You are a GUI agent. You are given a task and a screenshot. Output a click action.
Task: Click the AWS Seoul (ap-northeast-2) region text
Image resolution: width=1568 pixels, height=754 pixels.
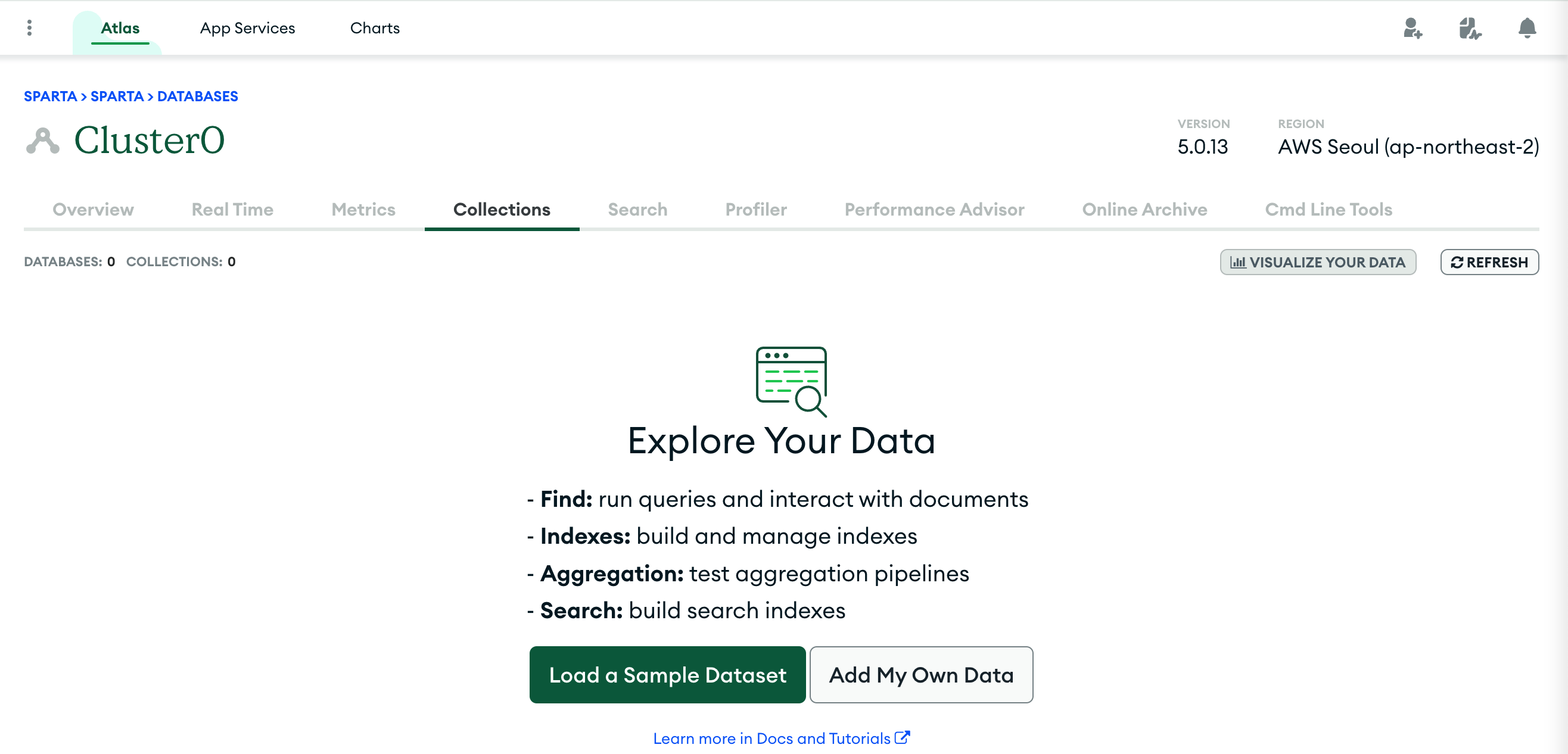point(1408,147)
